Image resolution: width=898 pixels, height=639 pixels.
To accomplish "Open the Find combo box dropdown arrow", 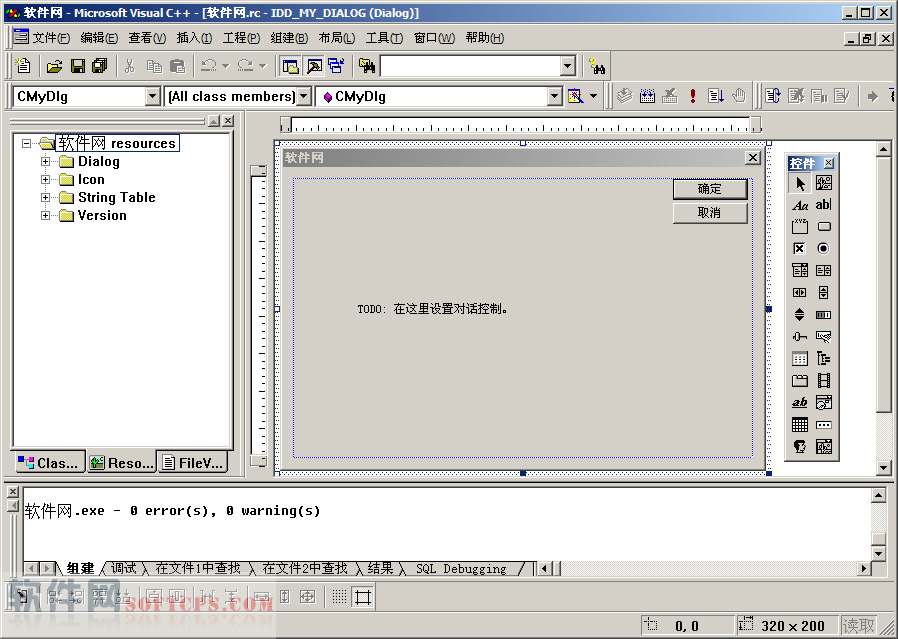I will pyautogui.click(x=568, y=66).
